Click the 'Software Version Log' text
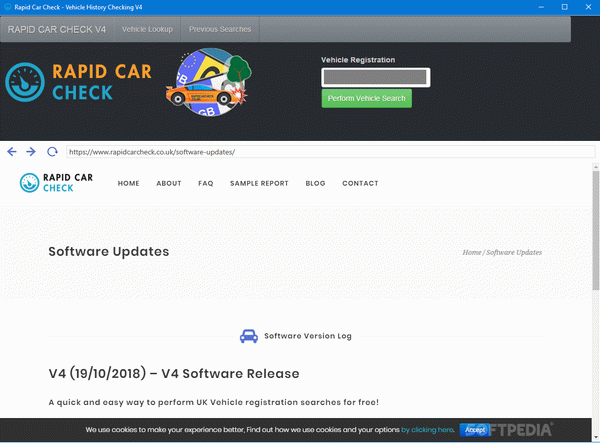Screen dimensions: 600x443 coord(308,336)
